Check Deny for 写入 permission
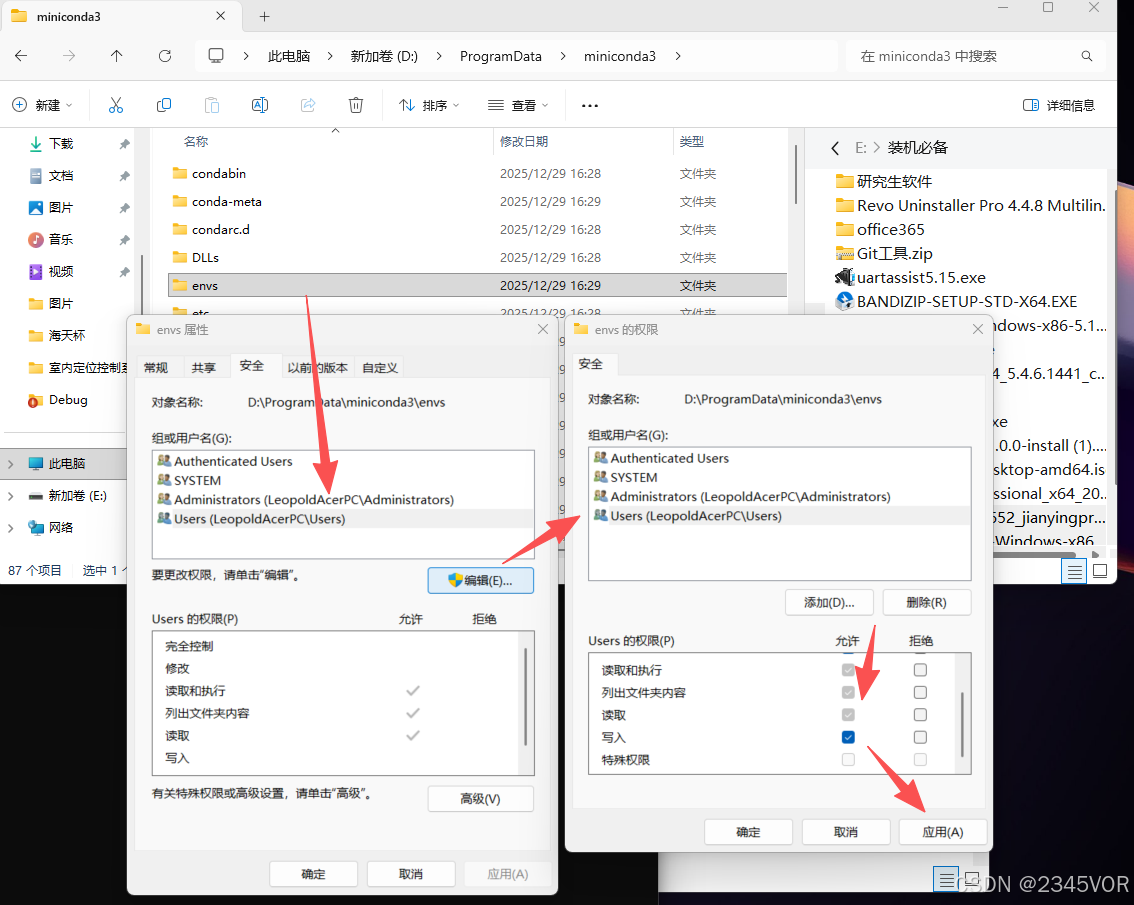This screenshot has width=1134, height=905. [x=920, y=737]
